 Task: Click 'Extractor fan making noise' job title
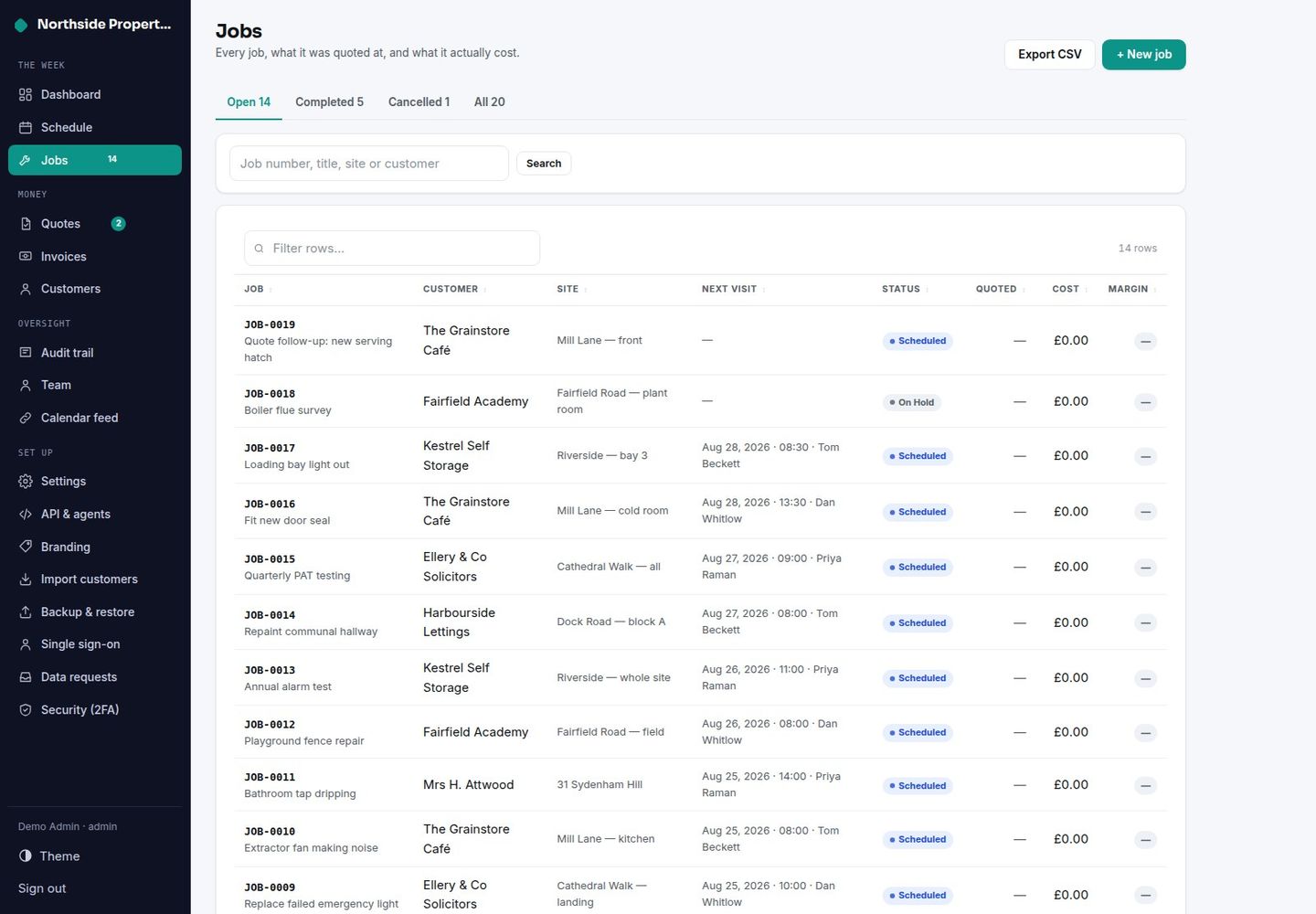click(x=311, y=848)
